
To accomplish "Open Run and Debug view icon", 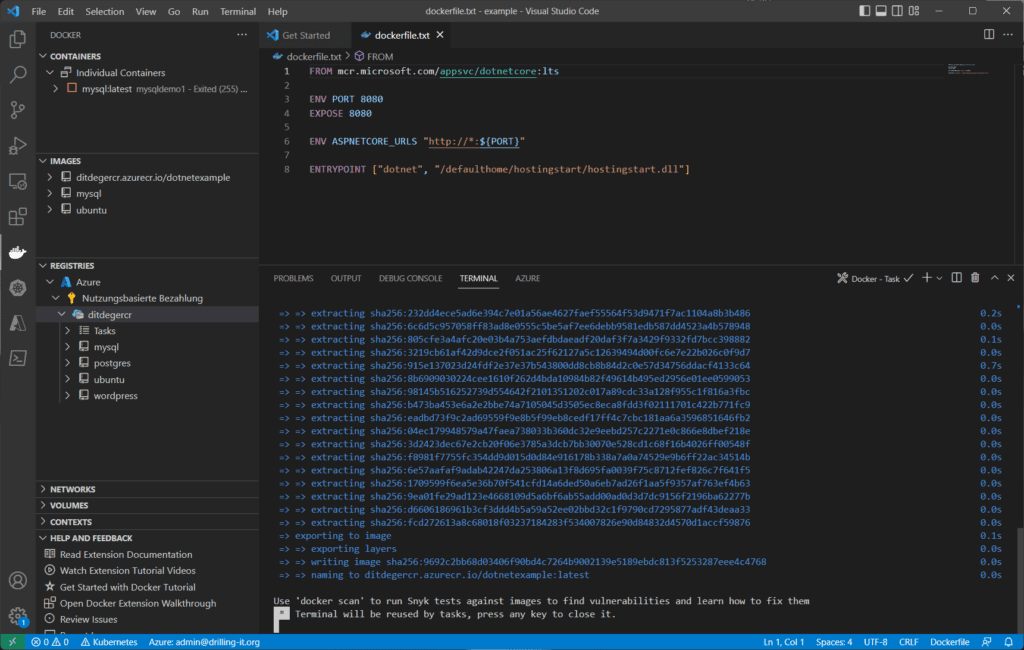I will 18,145.
